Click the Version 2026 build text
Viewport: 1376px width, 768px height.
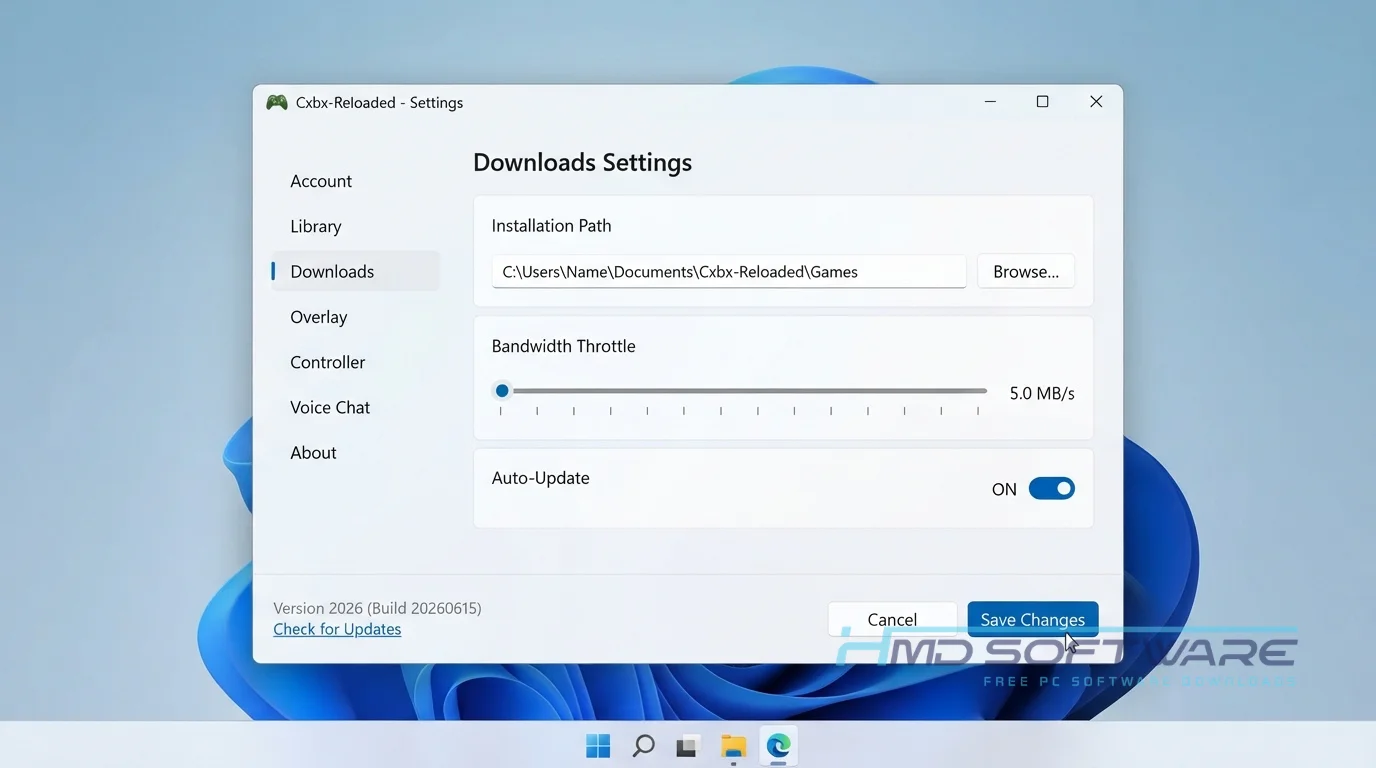[x=377, y=608]
